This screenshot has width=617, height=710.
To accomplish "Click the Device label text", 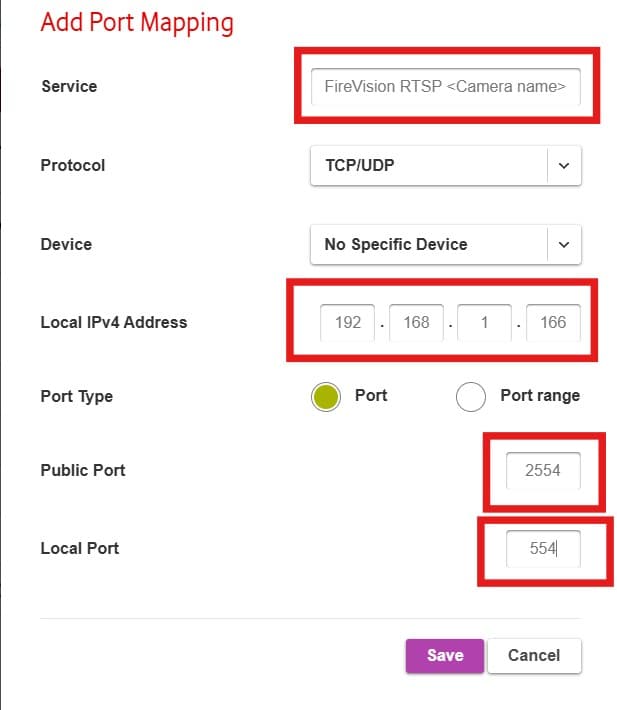I will pos(65,244).
